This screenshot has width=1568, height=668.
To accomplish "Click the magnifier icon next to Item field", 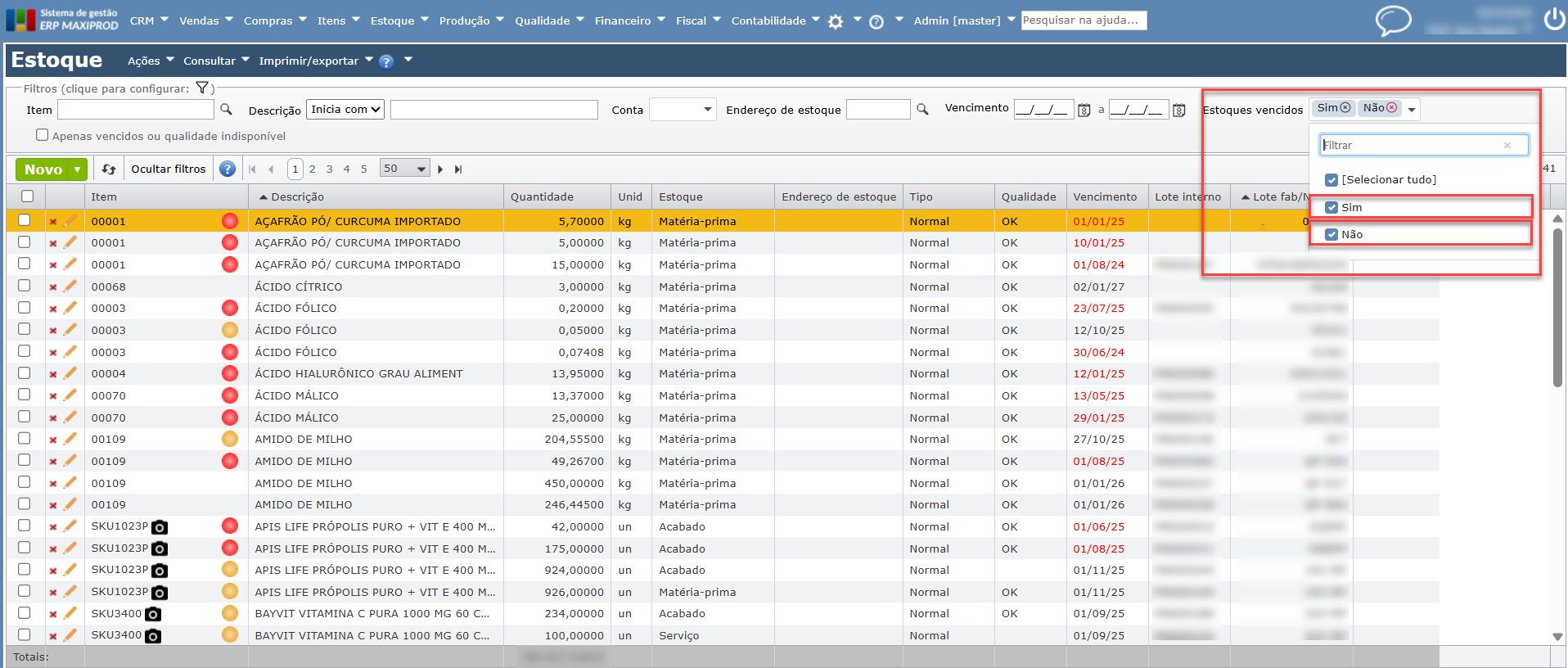I will (227, 110).
